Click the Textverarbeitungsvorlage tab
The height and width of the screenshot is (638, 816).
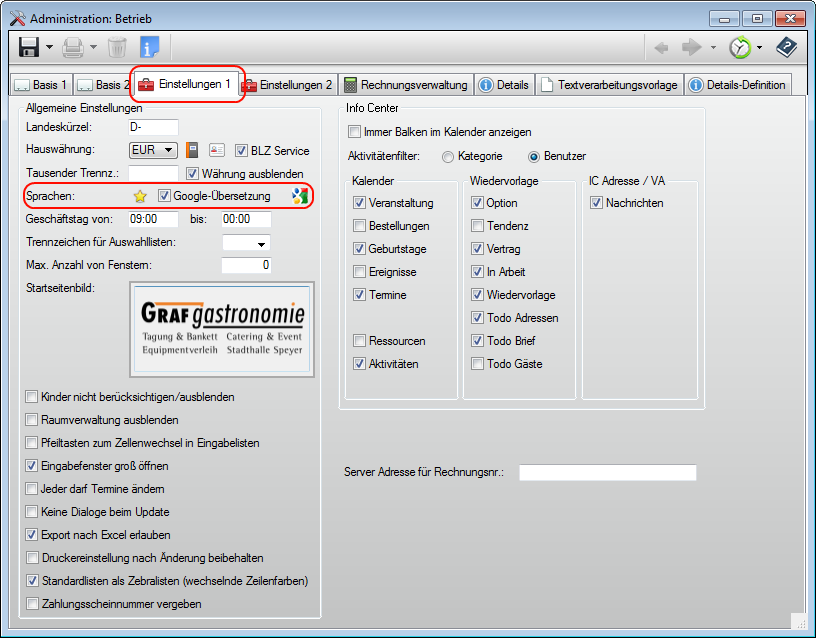(x=610, y=85)
